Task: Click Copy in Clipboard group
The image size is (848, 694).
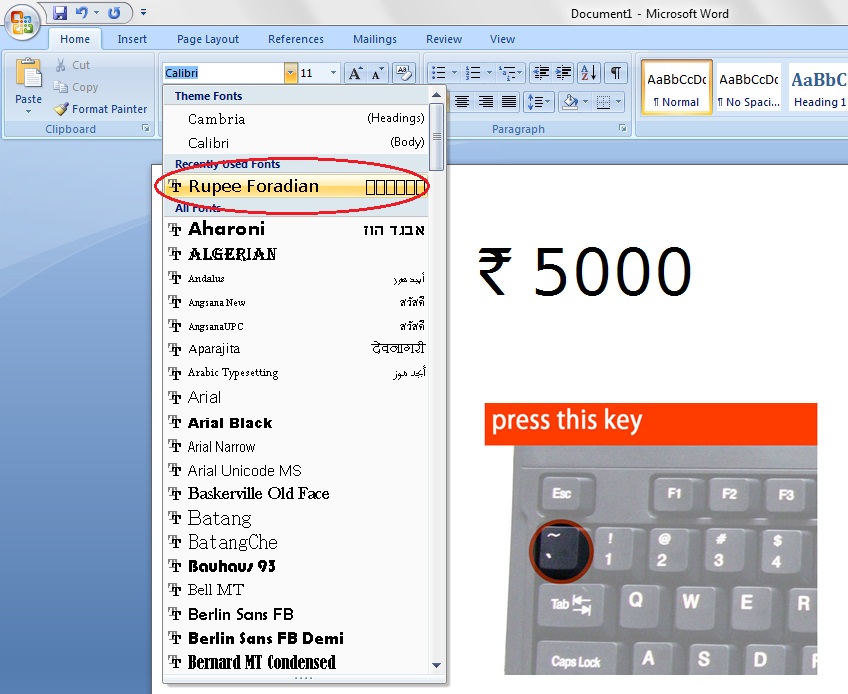Action: pyautogui.click(x=76, y=87)
